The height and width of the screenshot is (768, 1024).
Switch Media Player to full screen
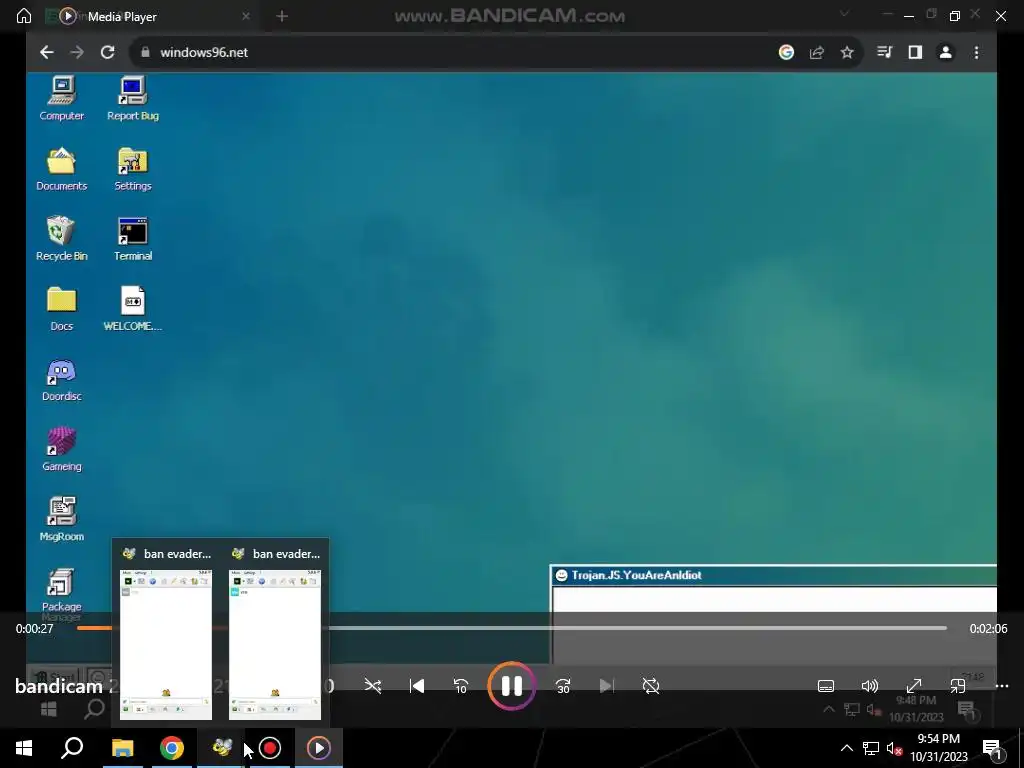click(914, 686)
